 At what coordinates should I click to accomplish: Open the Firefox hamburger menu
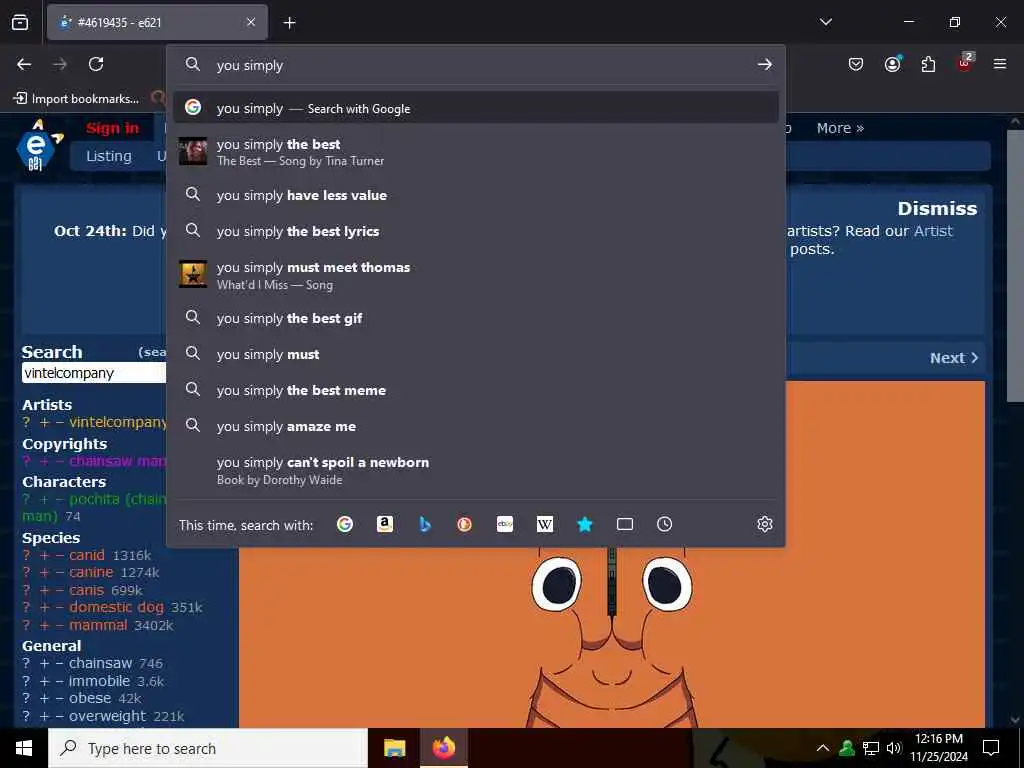click(1000, 64)
